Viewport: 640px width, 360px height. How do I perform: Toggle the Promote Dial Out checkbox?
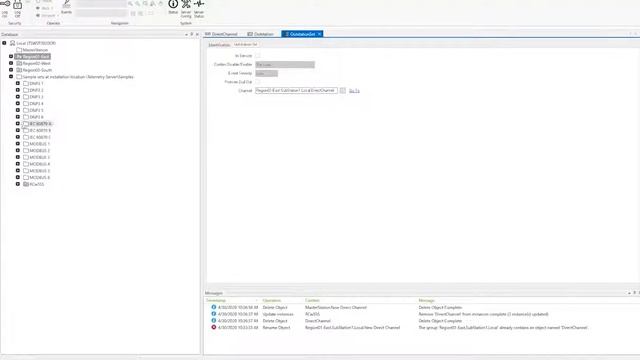coord(258,82)
